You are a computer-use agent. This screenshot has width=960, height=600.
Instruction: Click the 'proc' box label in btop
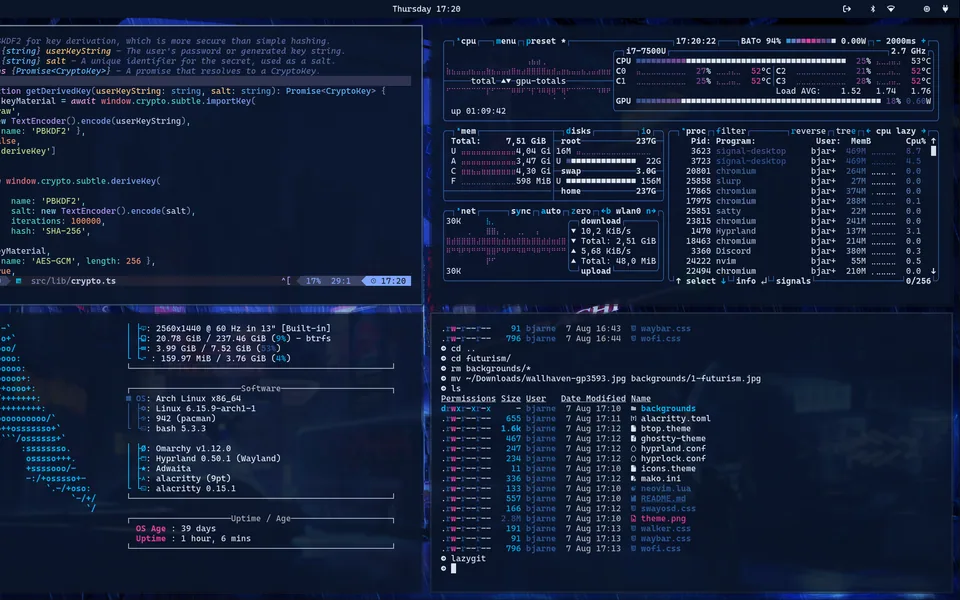(695, 131)
